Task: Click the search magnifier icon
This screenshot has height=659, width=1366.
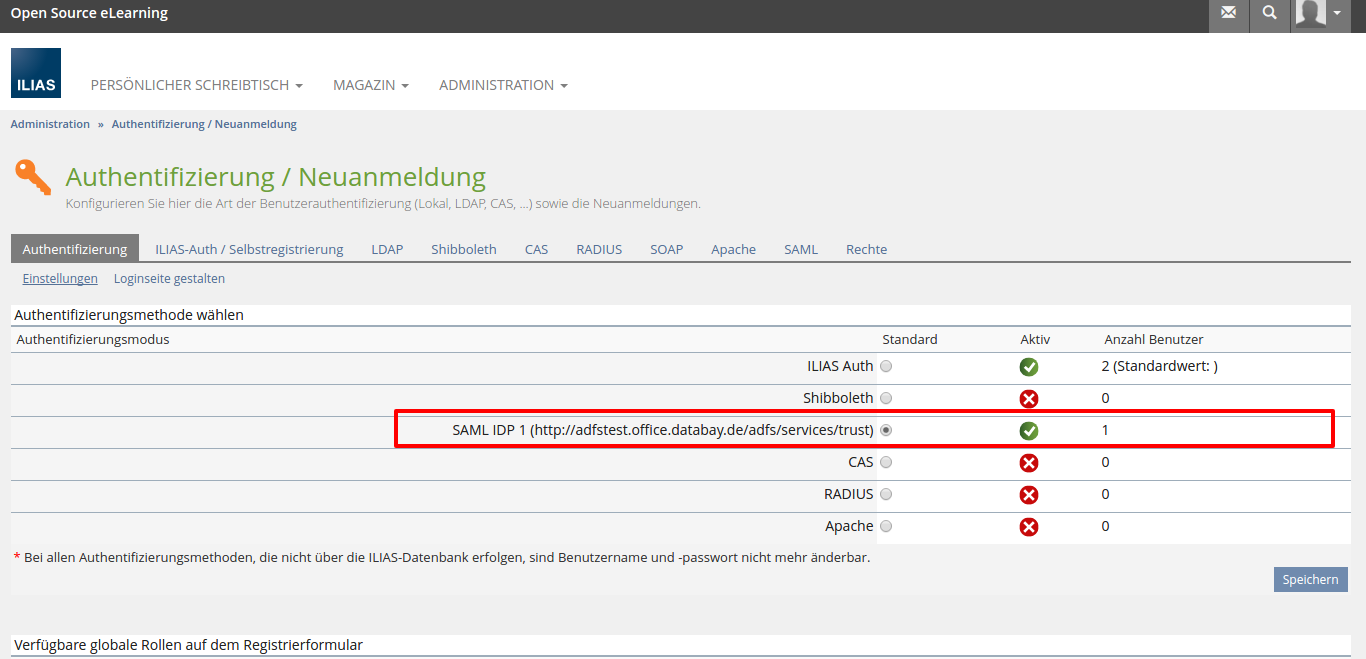Action: [x=1269, y=13]
